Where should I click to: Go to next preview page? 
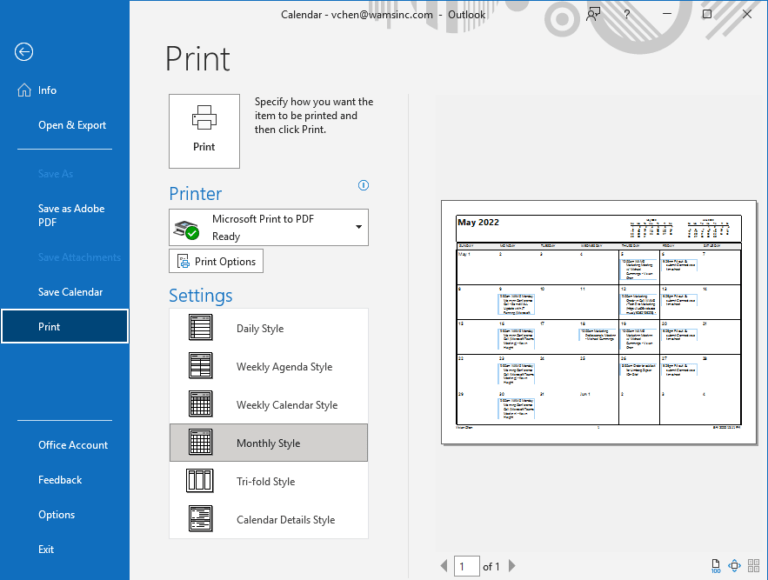click(x=512, y=566)
